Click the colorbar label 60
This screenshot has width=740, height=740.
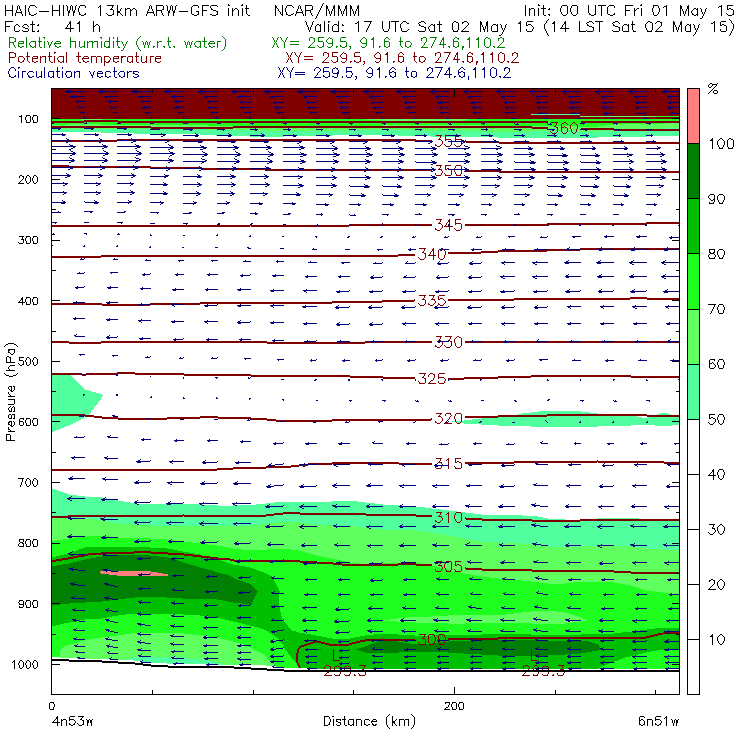[716, 364]
